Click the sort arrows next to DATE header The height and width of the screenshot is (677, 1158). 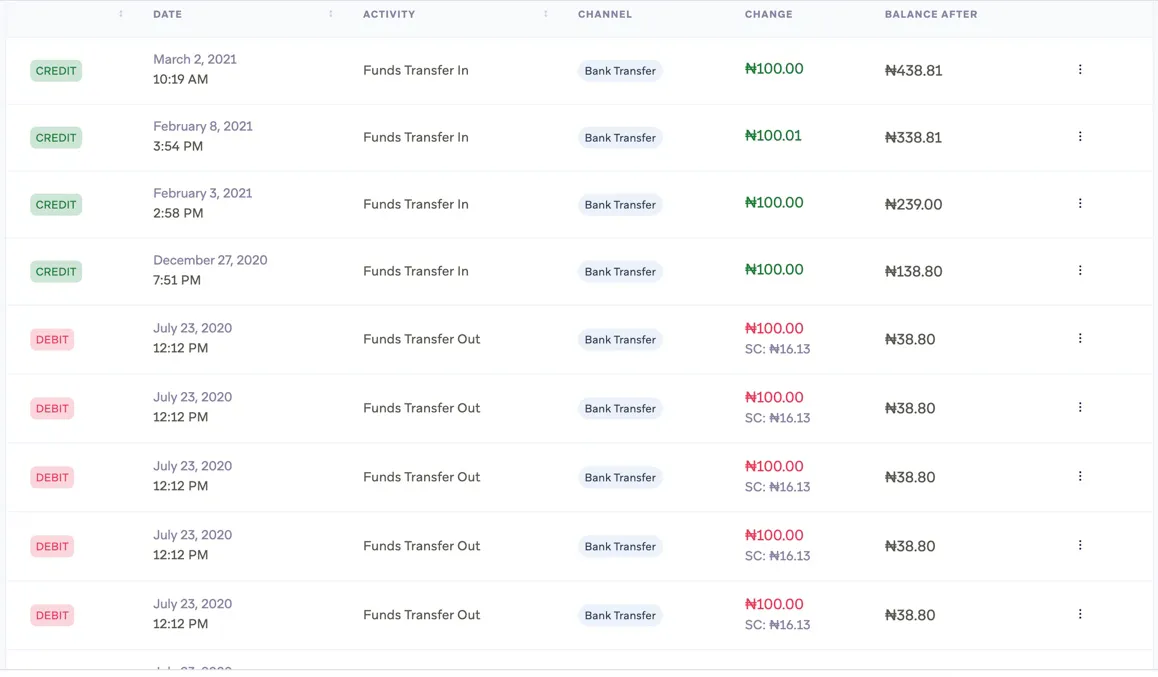pyautogui.click(x=331, y=14)
